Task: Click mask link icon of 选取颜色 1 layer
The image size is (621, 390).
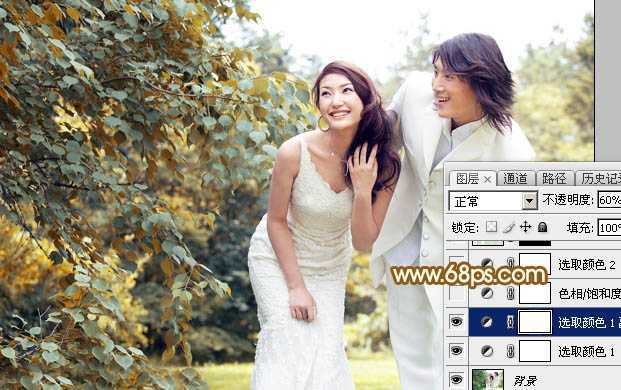Action: [511, 351]
